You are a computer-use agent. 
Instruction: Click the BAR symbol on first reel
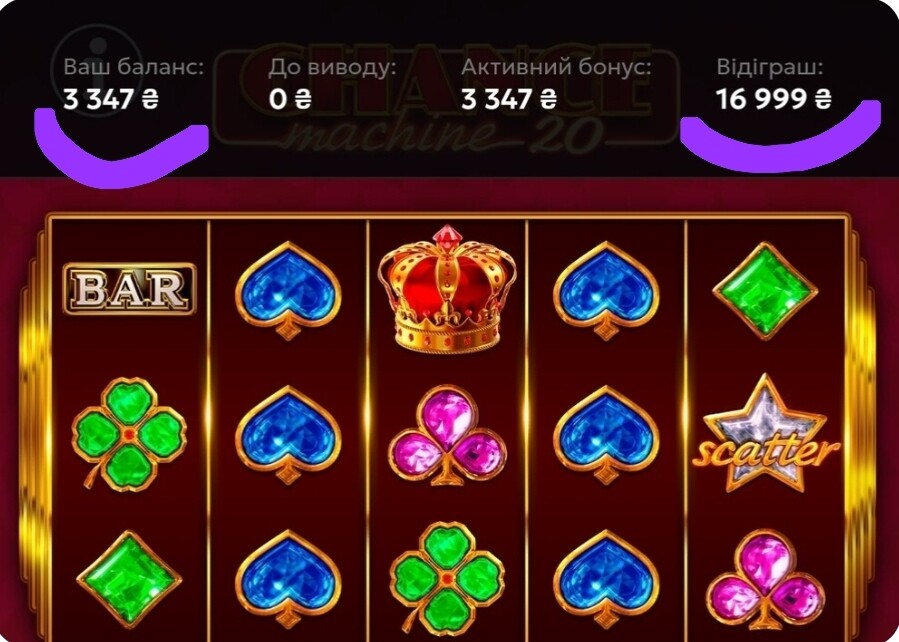coord(130,289)
